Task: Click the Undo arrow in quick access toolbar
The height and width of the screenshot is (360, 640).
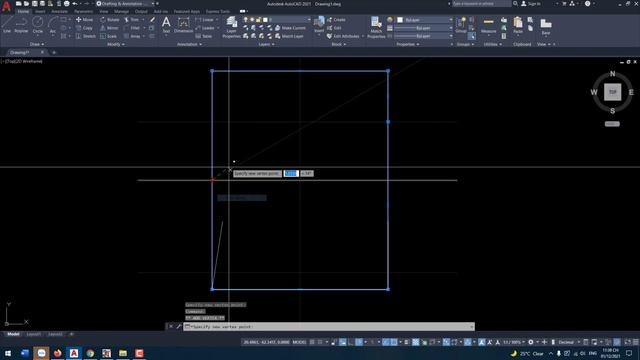Action: (75, 4)
